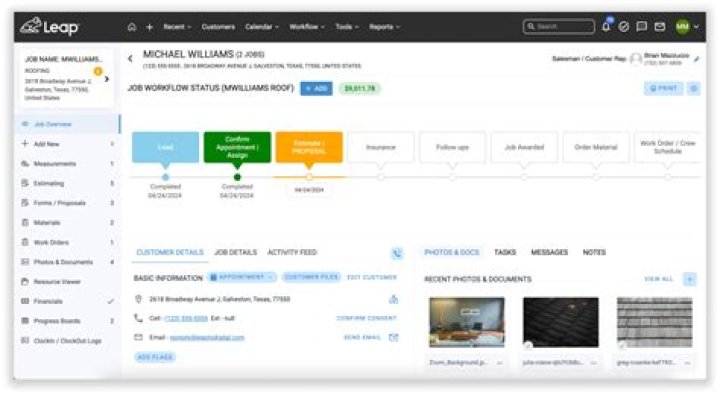Click the green job amount badge
The image size is (720, 395).
360,88
